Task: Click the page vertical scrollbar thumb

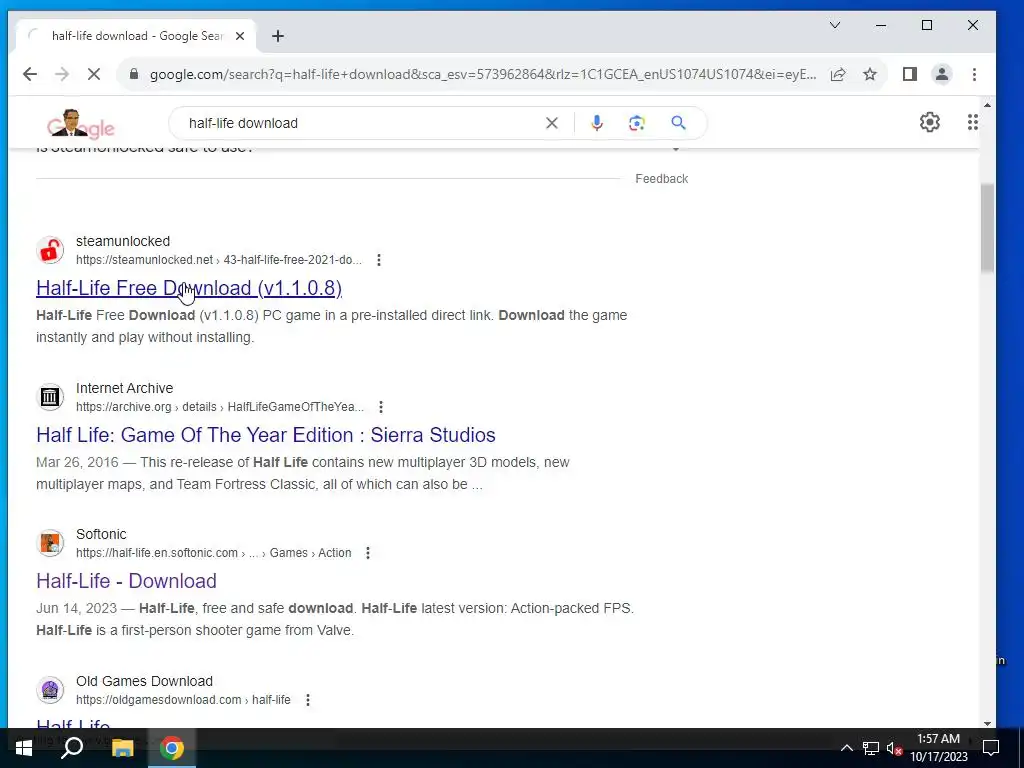Action: tap(987, 229)
